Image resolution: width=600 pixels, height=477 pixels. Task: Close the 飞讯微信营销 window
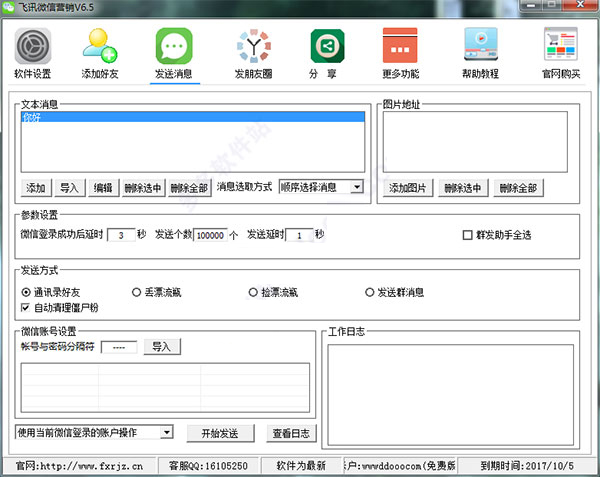580,5
